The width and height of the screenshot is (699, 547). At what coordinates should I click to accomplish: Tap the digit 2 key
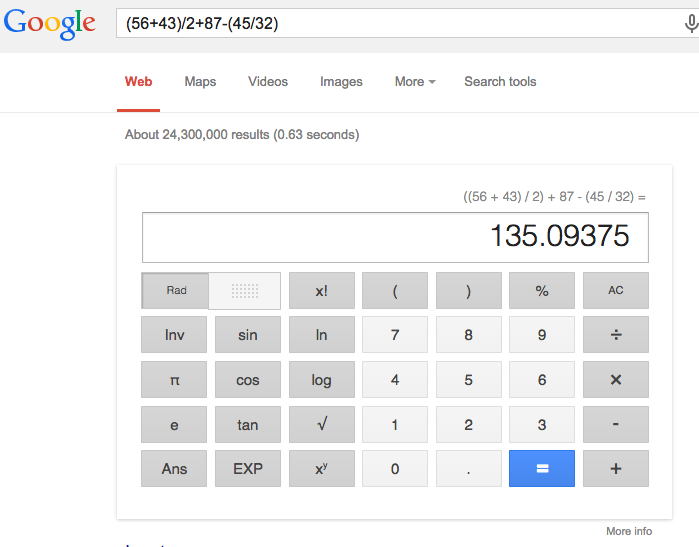pyautogui.click(x=469, y=424)
